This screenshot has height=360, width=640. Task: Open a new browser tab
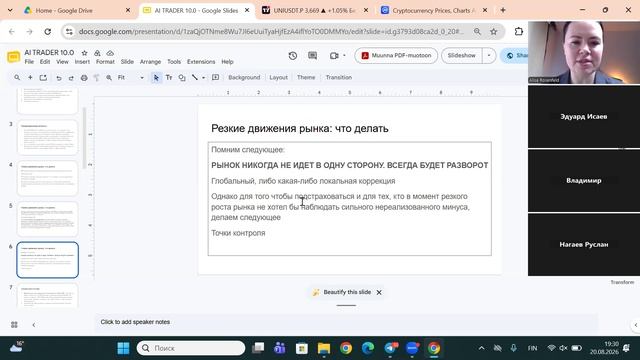tap(503, 10)
